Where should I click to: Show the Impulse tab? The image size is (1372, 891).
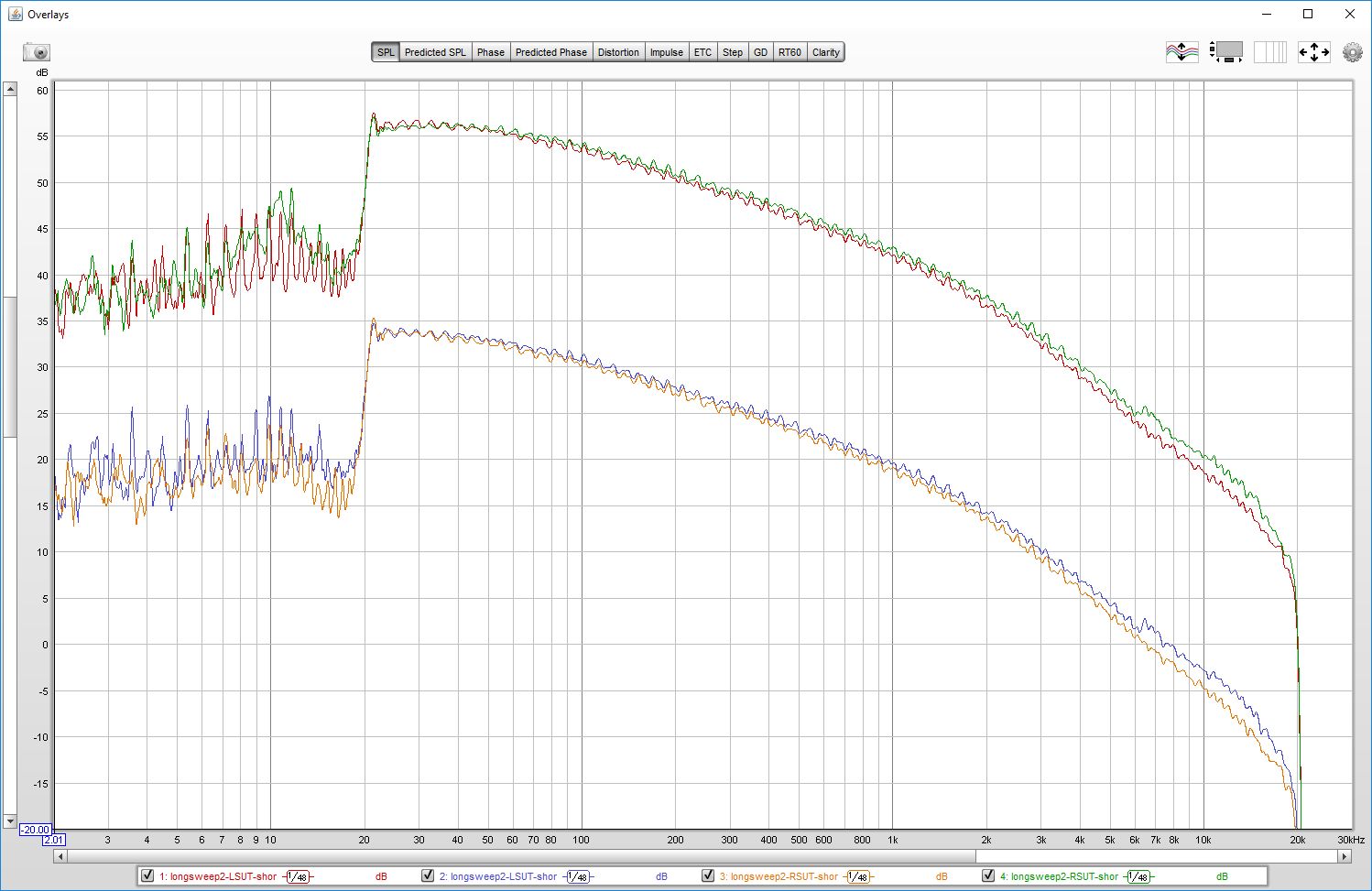(667, 52)
